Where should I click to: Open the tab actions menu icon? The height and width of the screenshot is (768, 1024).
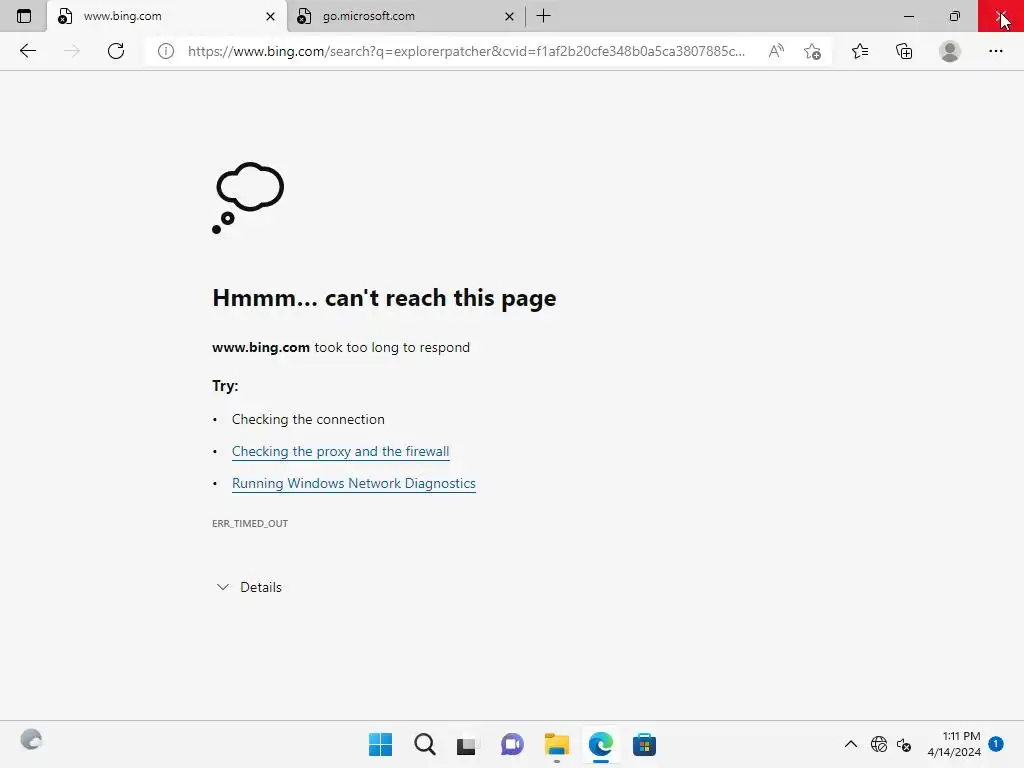tap(24, 16)
